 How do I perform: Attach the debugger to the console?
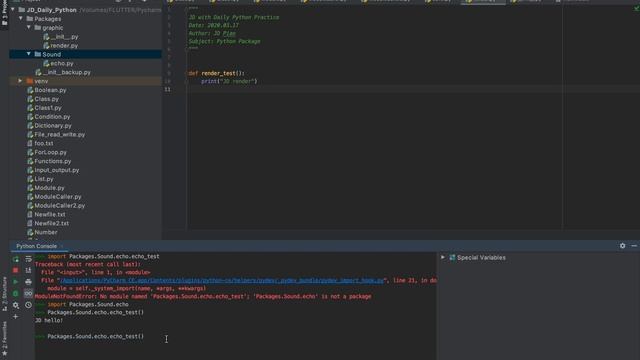coord(16,293)
